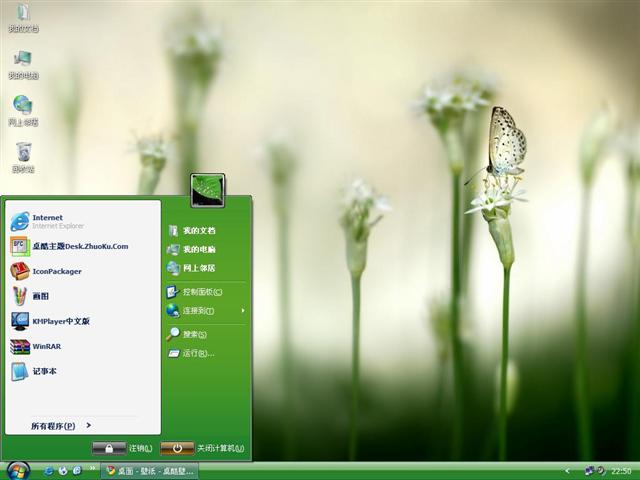Show hidden system tray icons arrow
The width and height of the screenshot is (640, 480).
click(567, 471)
